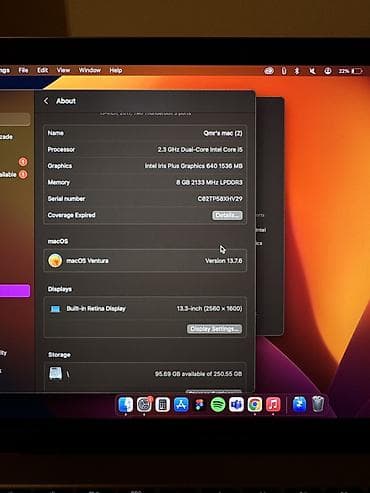Click the Bluetooth menu bar icon

[297, 71]
